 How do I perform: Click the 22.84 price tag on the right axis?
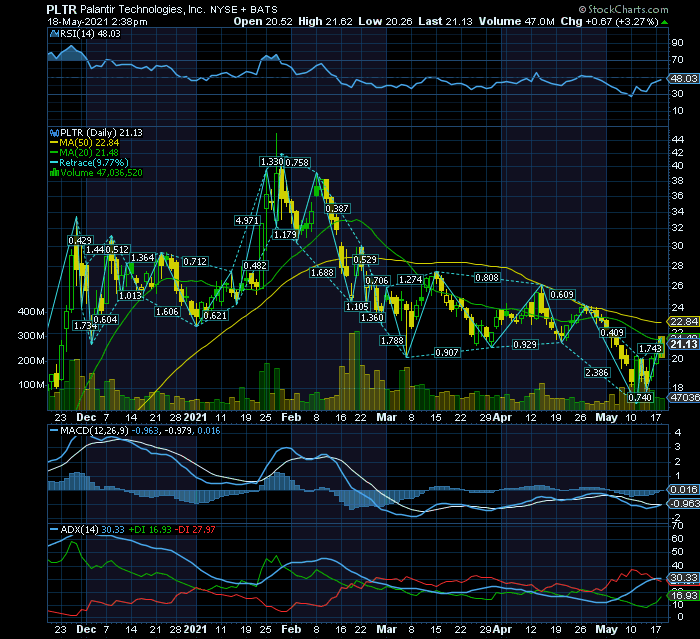[683, 322]
